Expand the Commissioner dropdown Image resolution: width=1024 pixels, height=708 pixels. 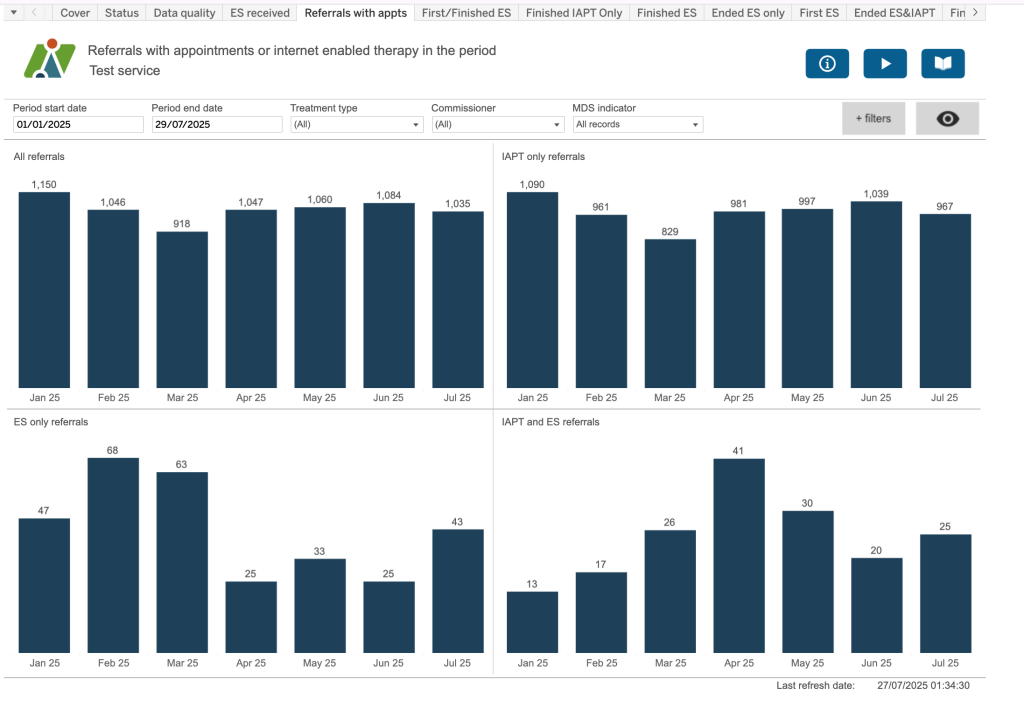click(497, 125)
